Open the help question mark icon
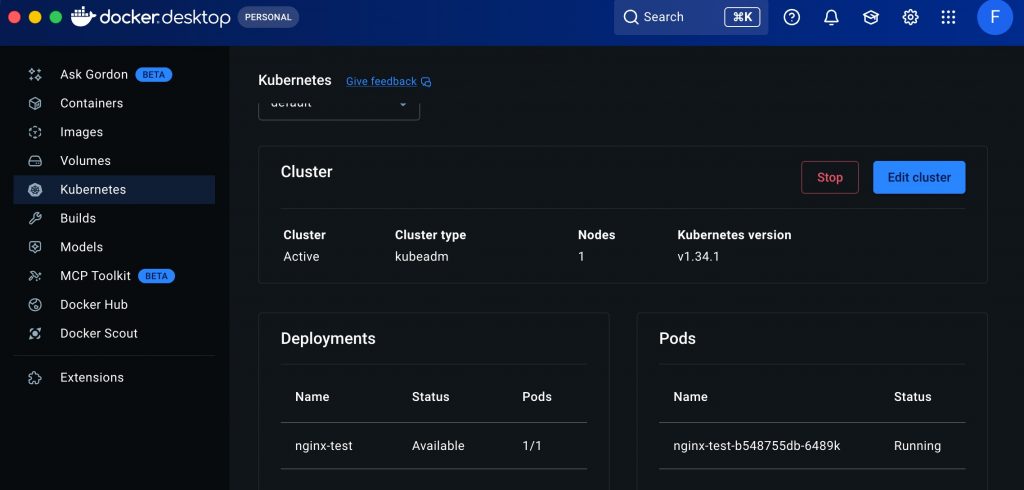The height and width of the screenshot is (490, 1024). pyautogui.click(x=792, y=17)
